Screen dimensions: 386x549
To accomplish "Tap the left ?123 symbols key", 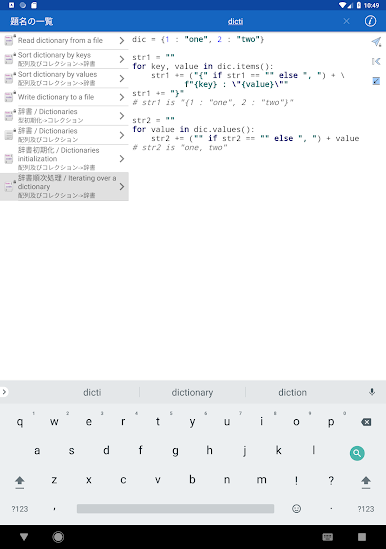I will [x=20, y=509].
